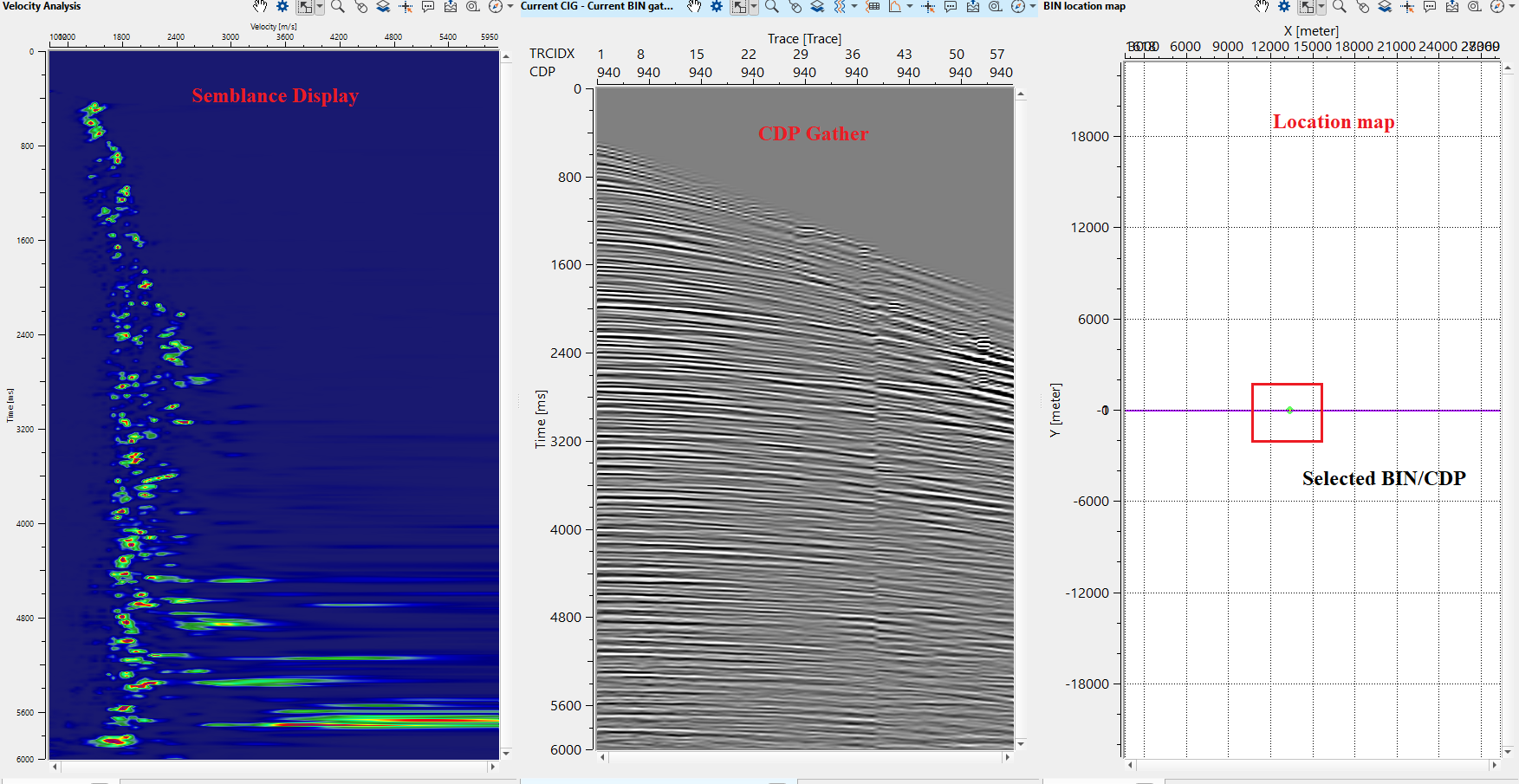
Task: Toggle the selection mode button in Velocity Analysis
Action: click(304, 7)
